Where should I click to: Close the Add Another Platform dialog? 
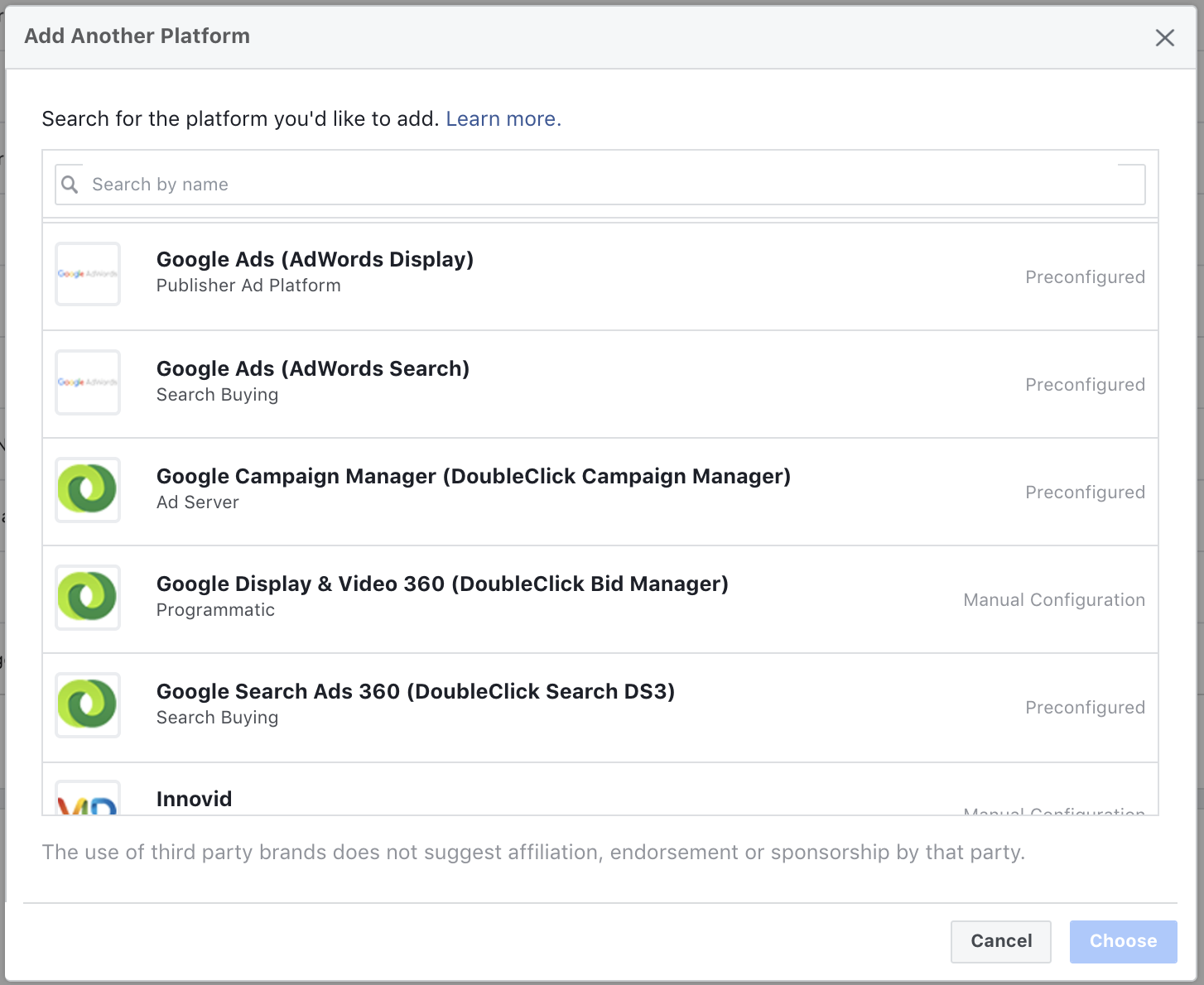tap(1165, 37)
